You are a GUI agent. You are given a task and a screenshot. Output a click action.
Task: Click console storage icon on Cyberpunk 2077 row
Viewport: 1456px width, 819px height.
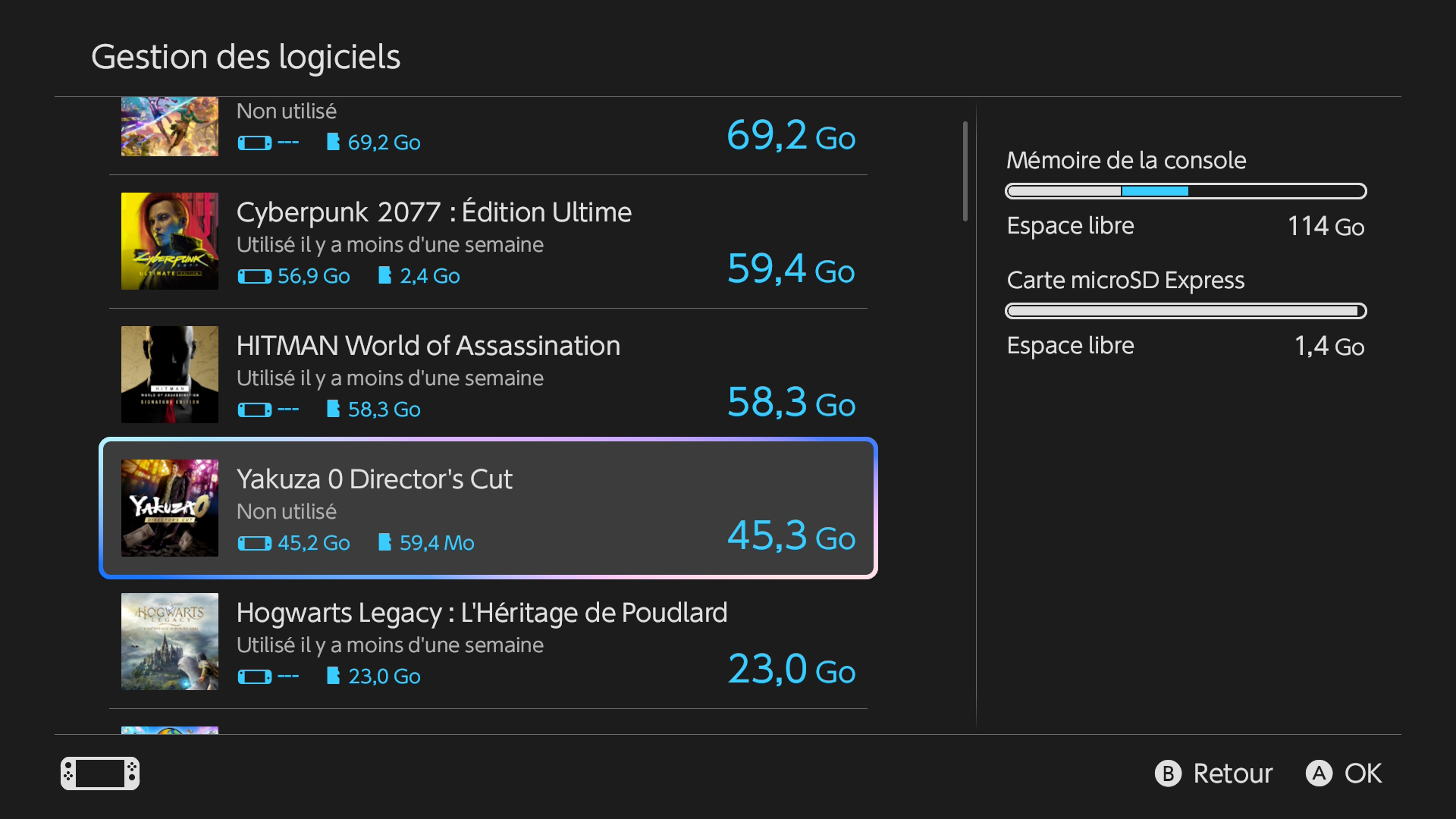(x=254, y=277)
